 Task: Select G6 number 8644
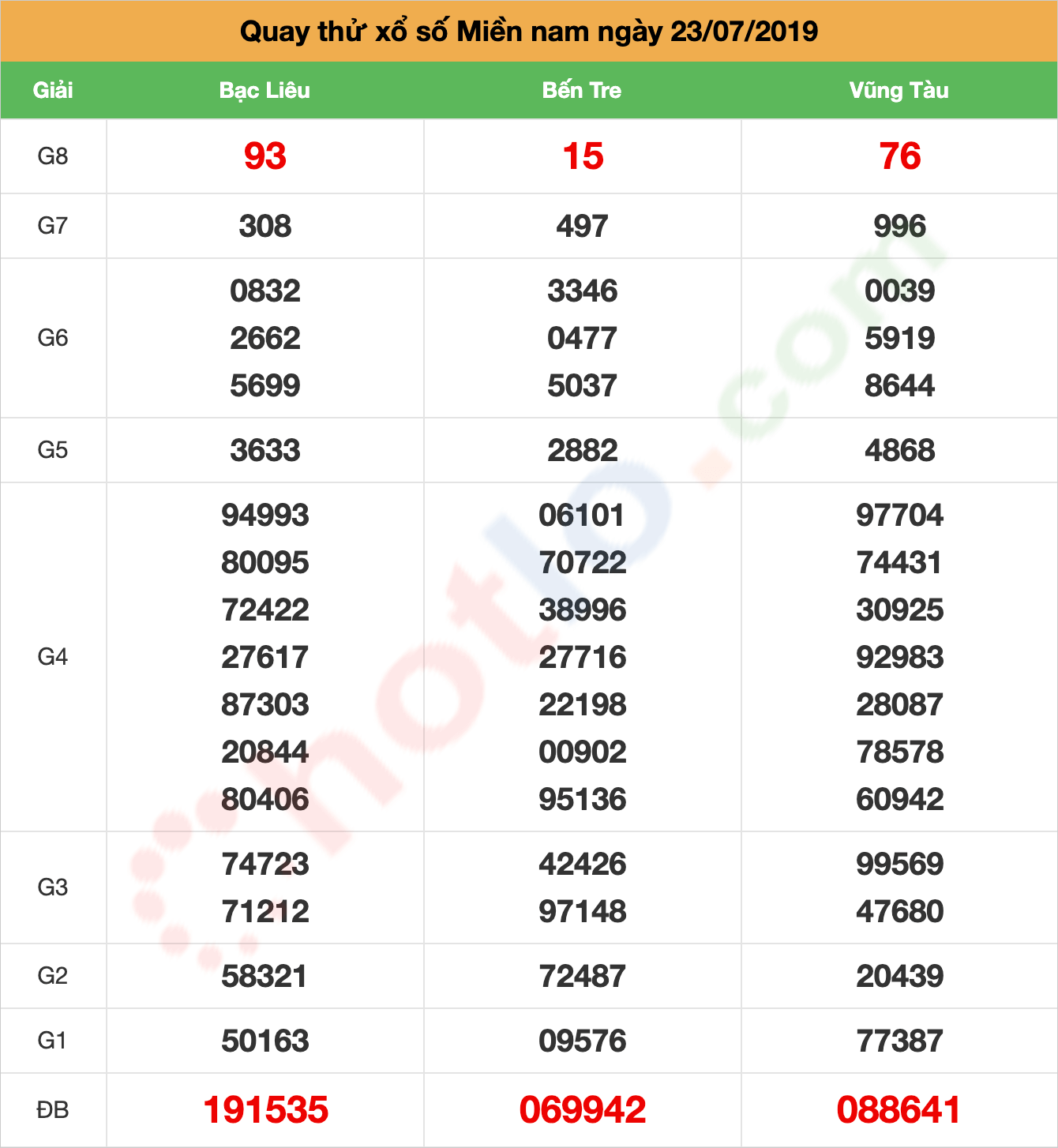point(900,386)
